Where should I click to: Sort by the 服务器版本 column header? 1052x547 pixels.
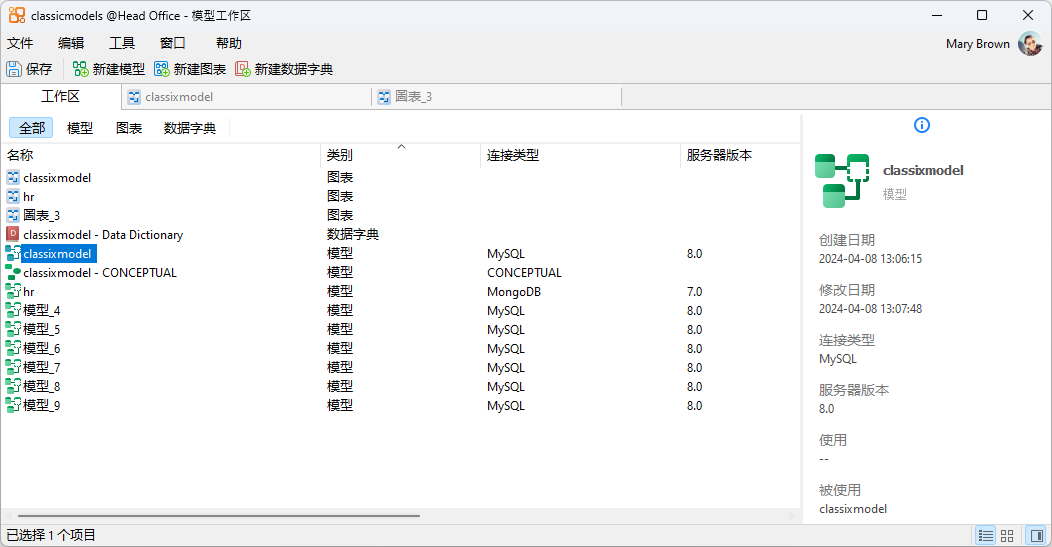click(740, 155)
